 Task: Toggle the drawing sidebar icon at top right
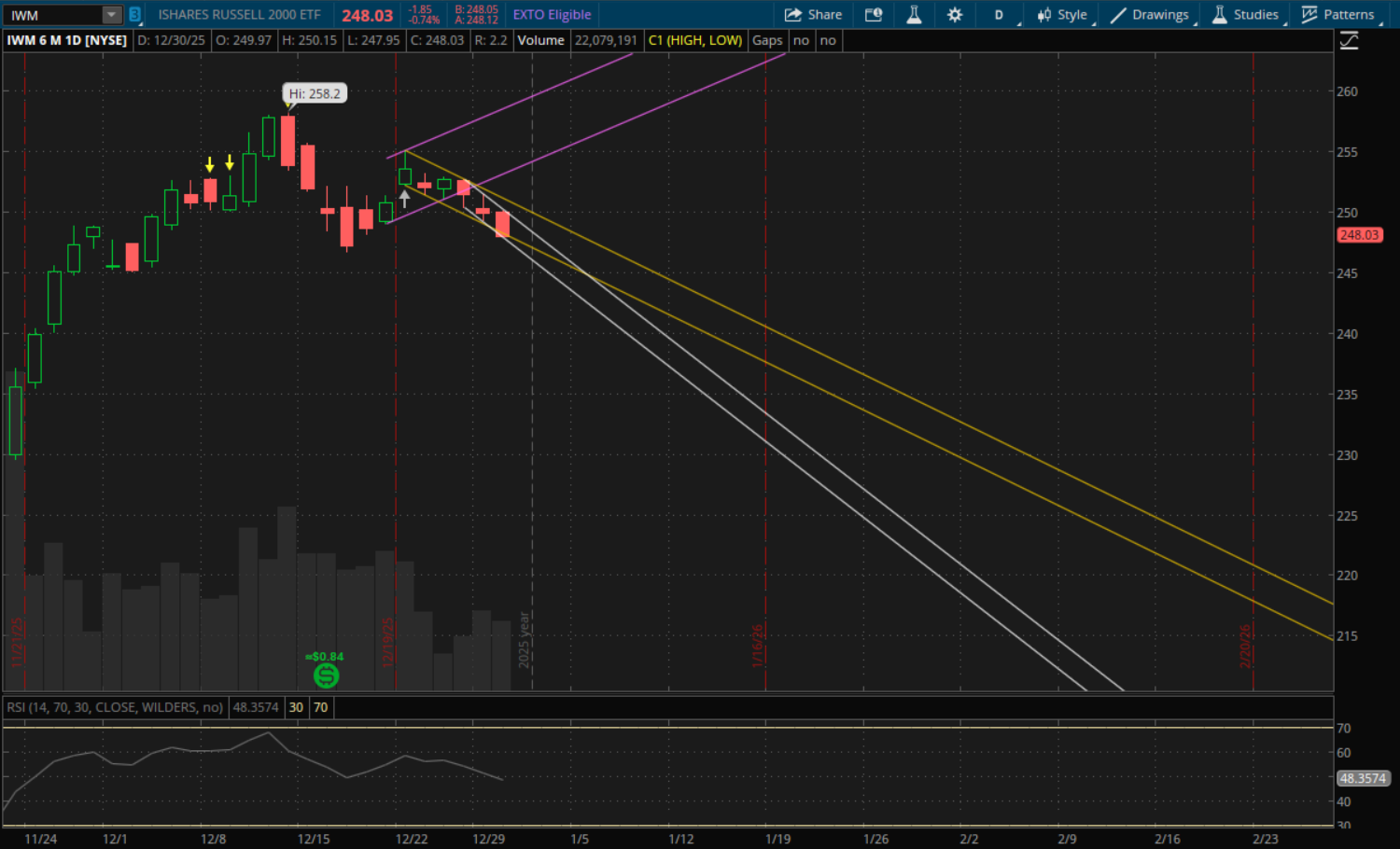tap(1349, 41)
